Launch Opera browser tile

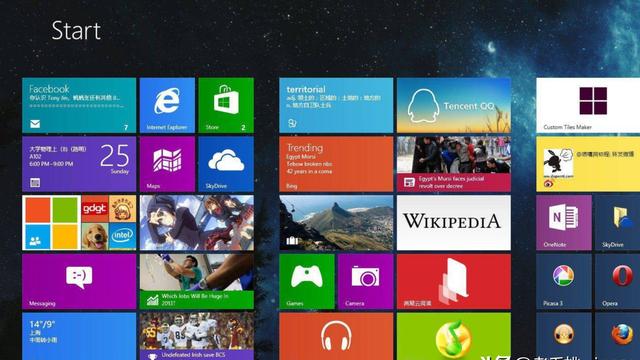coord(618,282)
